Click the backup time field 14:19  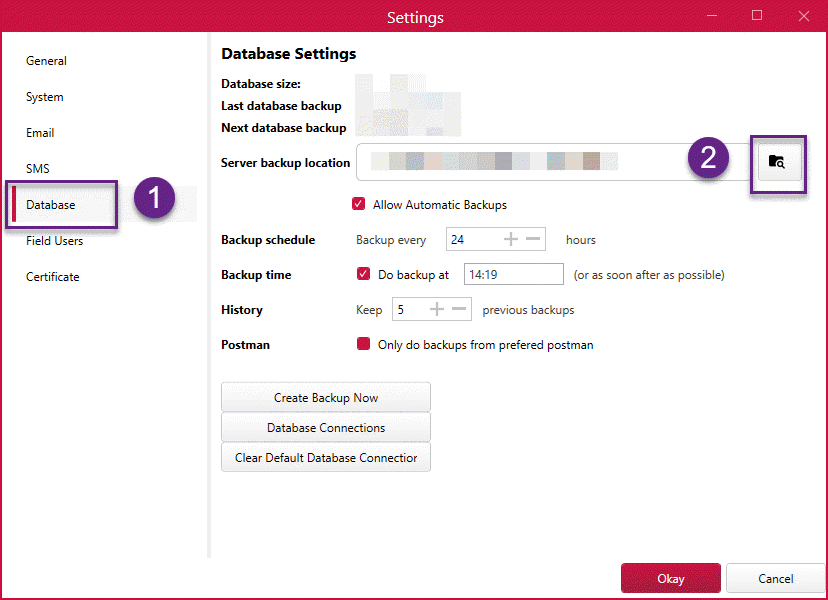(x=513, y=274)
